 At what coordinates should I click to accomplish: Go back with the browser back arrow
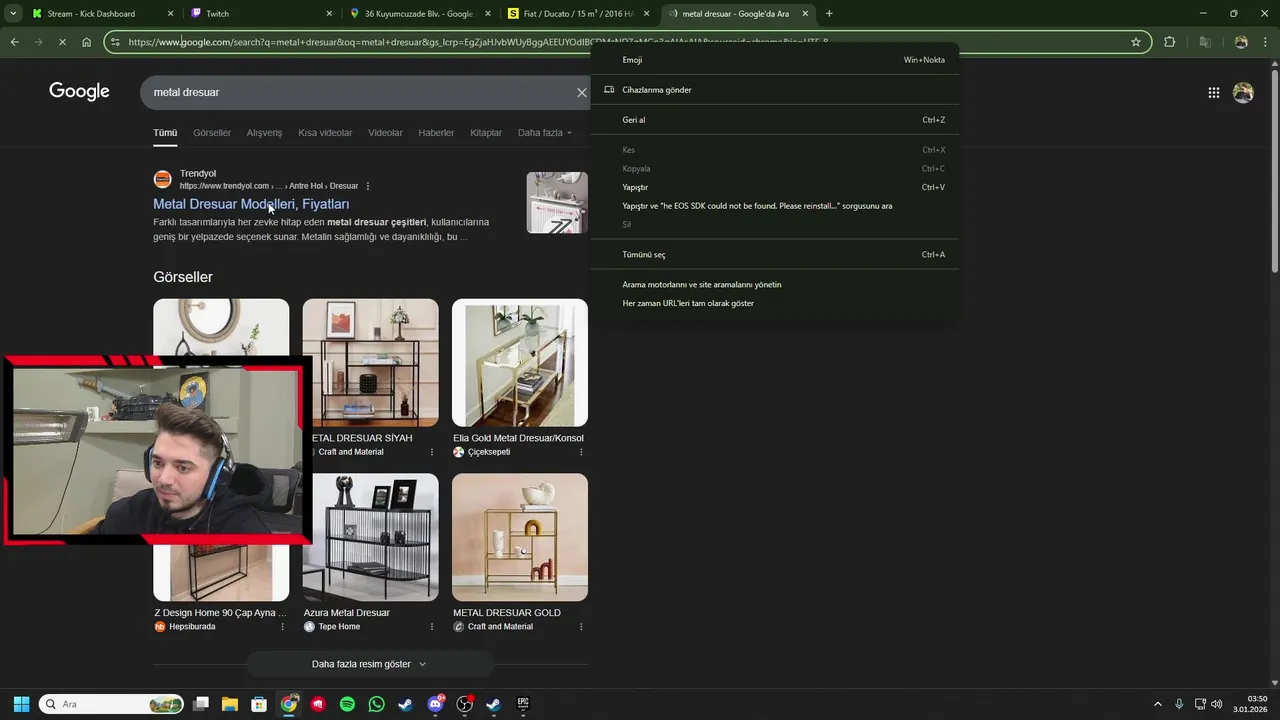click(14, 42)
